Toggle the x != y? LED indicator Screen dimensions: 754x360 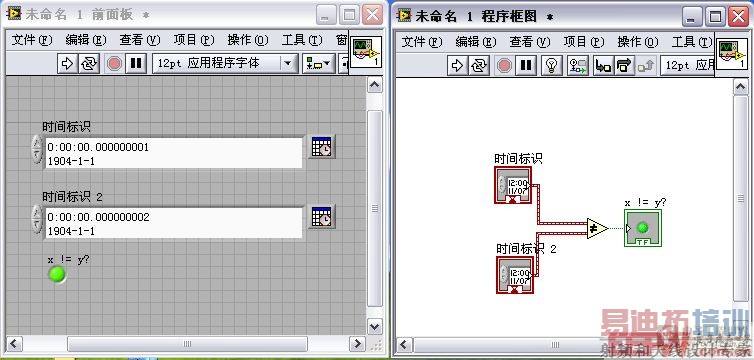point(57,274)
